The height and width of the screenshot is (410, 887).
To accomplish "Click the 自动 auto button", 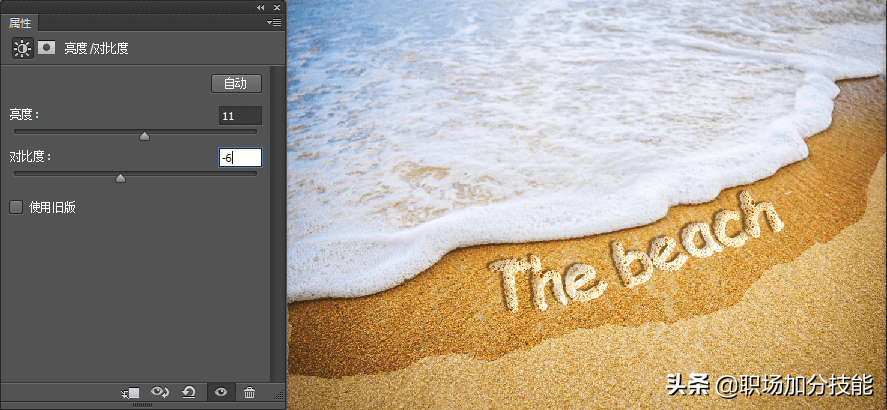I will click(236, 84).
